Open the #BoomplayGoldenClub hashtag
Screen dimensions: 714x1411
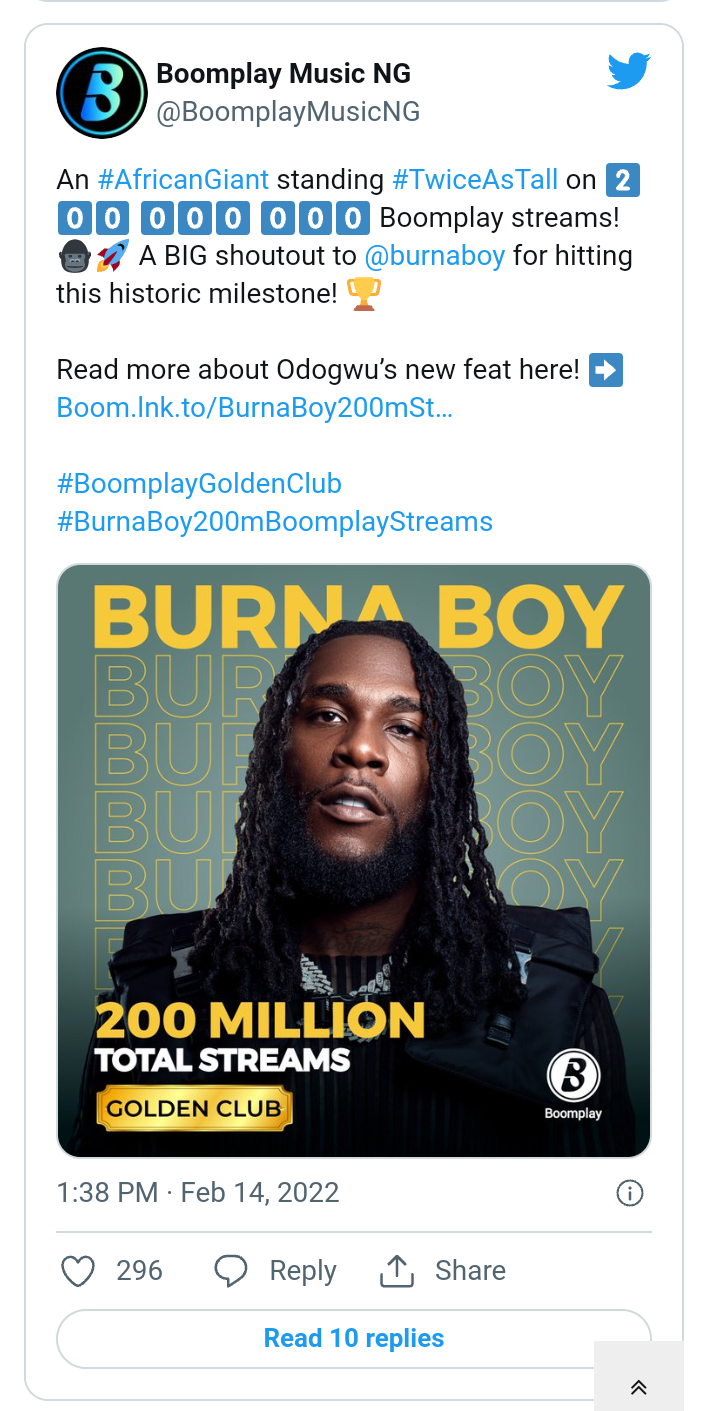click(x=199, y=484)
